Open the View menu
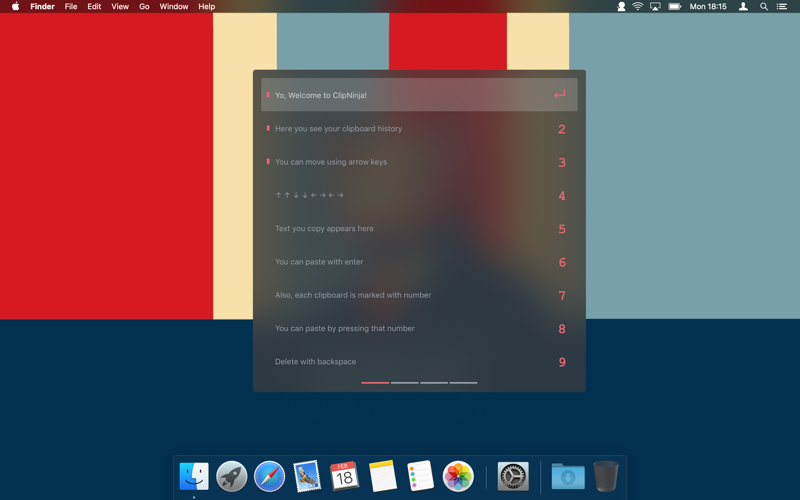The width and height of the screenshot is (800, 500). click(x=120, y=6)
